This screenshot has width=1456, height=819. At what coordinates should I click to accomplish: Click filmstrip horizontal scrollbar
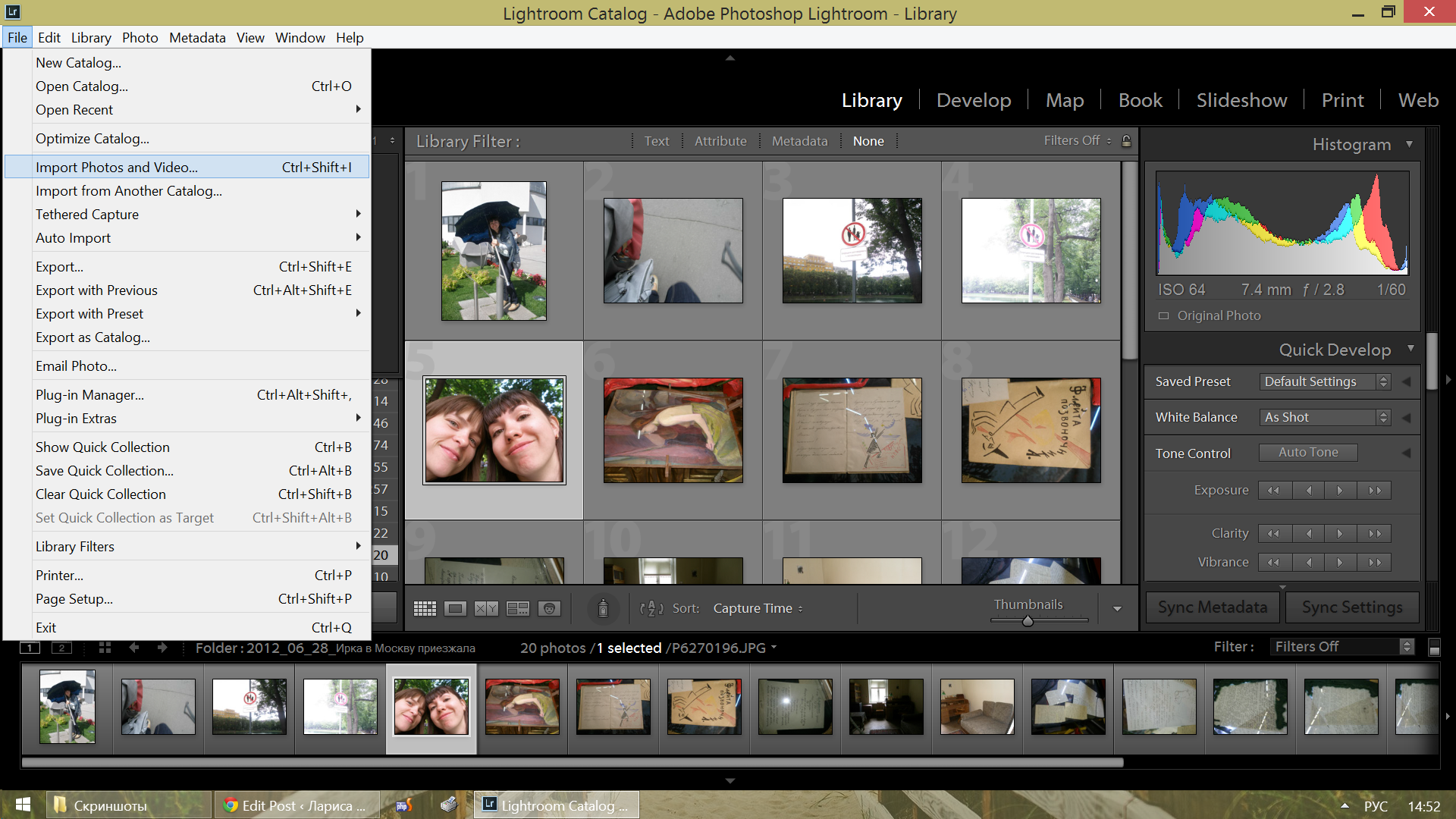point(573,763)
